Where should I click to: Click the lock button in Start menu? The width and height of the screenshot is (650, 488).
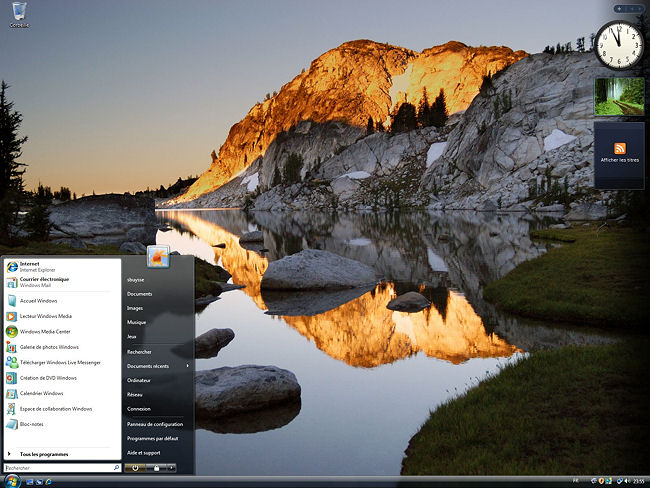(x=155, y=467)
